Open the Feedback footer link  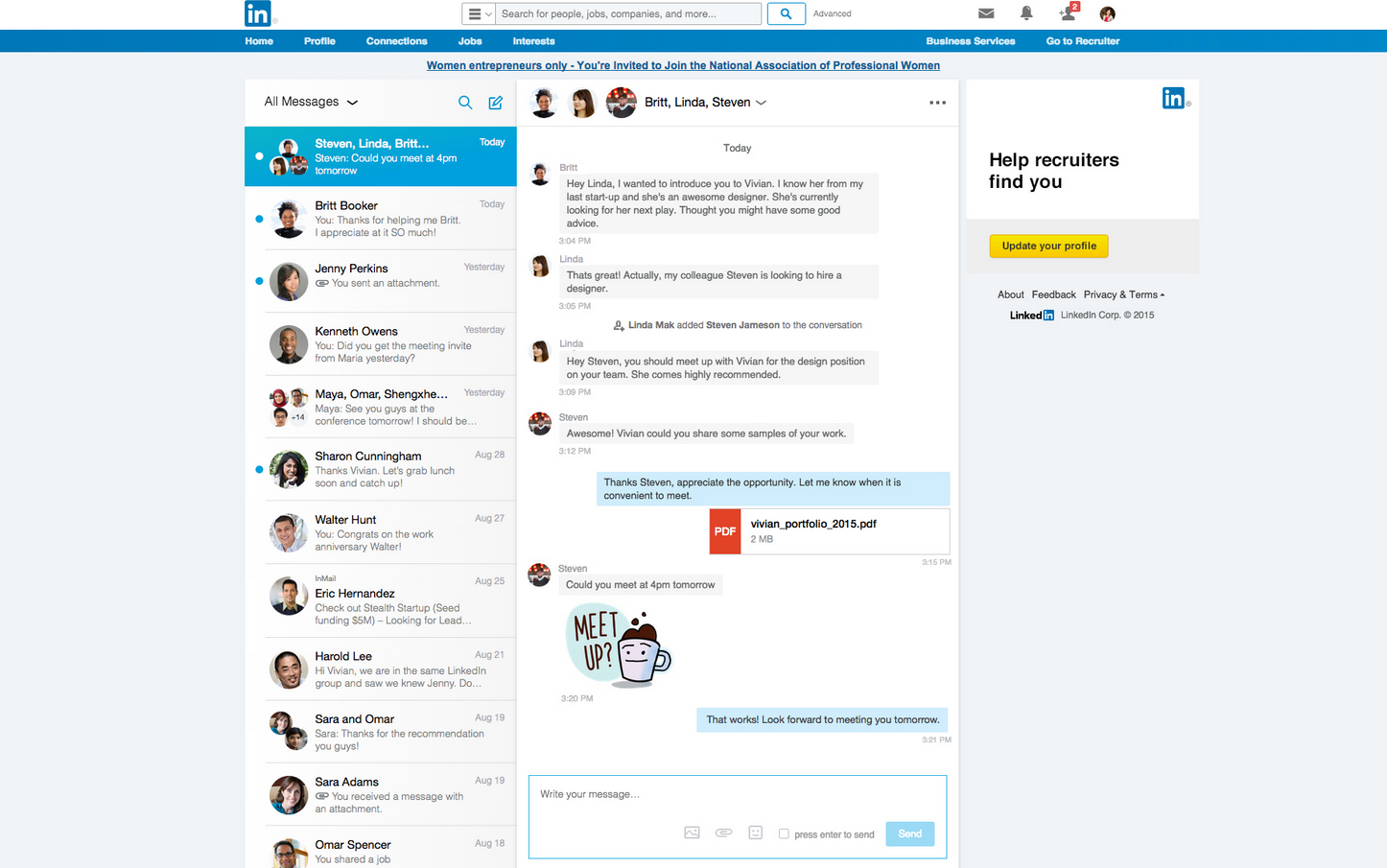click(1053, 294)
